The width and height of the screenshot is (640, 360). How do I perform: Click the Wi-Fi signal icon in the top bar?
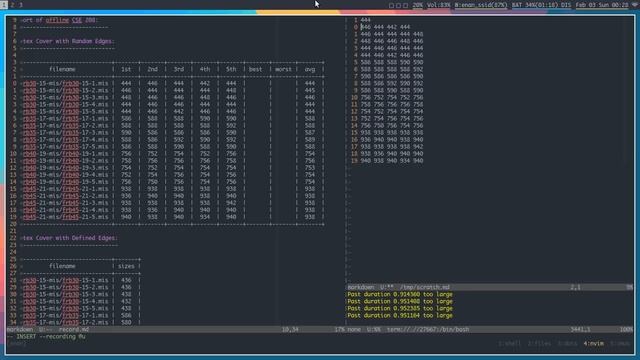click(635, 5)
